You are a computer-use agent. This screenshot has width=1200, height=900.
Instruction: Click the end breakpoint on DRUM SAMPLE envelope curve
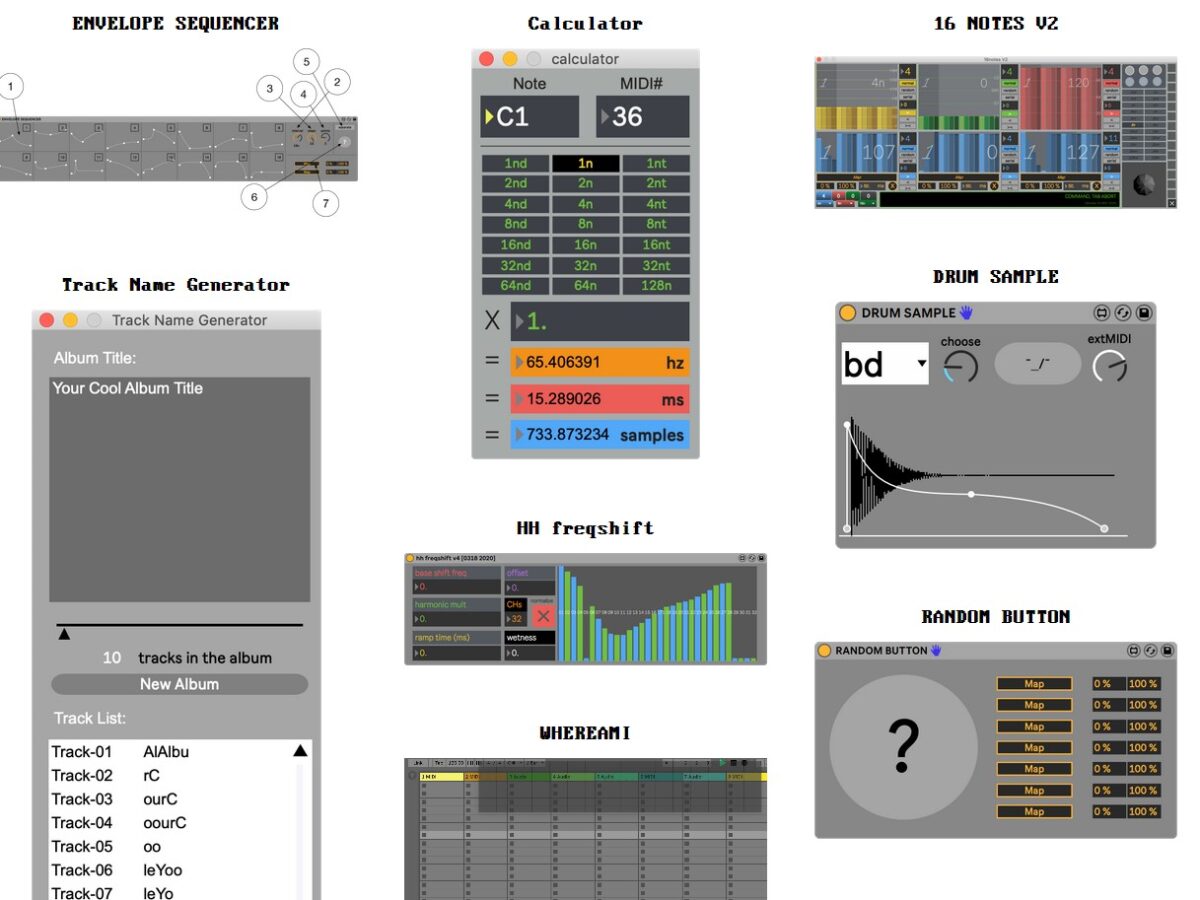(1104, 528)
